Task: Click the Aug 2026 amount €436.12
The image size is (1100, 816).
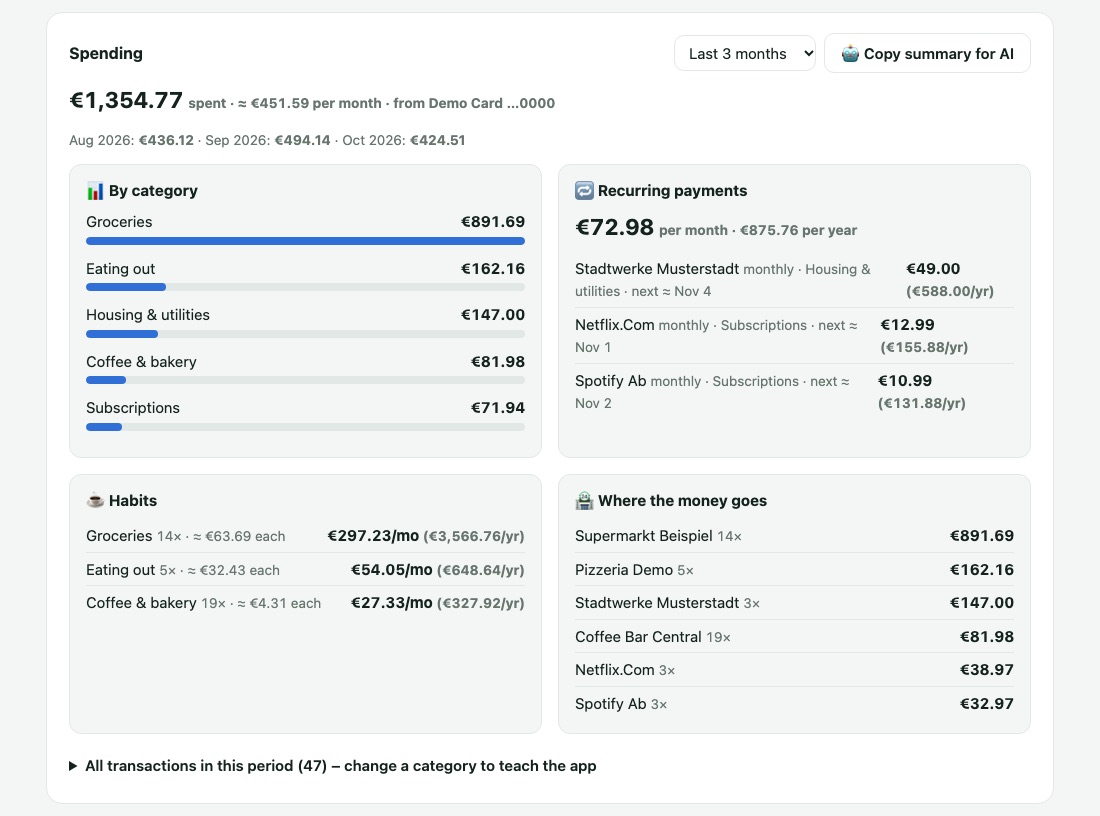Action: pyautogui.click(x=166, y=140)
